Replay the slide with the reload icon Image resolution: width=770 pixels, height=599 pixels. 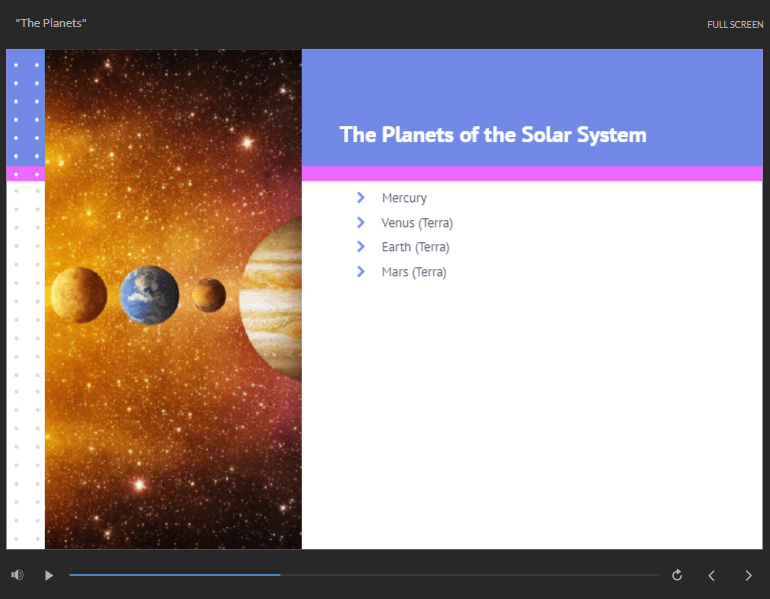coord(677,575)
